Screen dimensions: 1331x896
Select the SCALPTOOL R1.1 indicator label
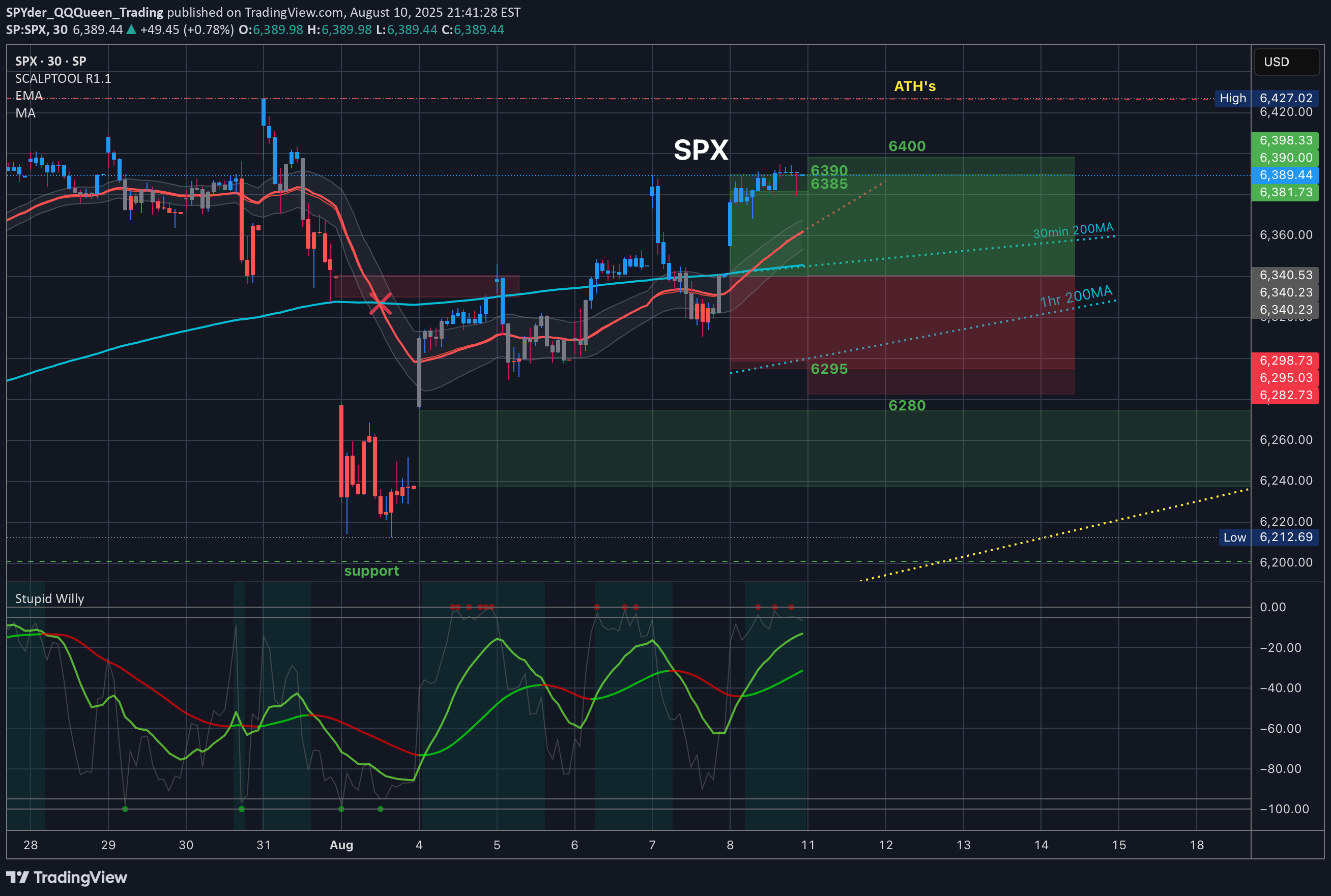63,78
